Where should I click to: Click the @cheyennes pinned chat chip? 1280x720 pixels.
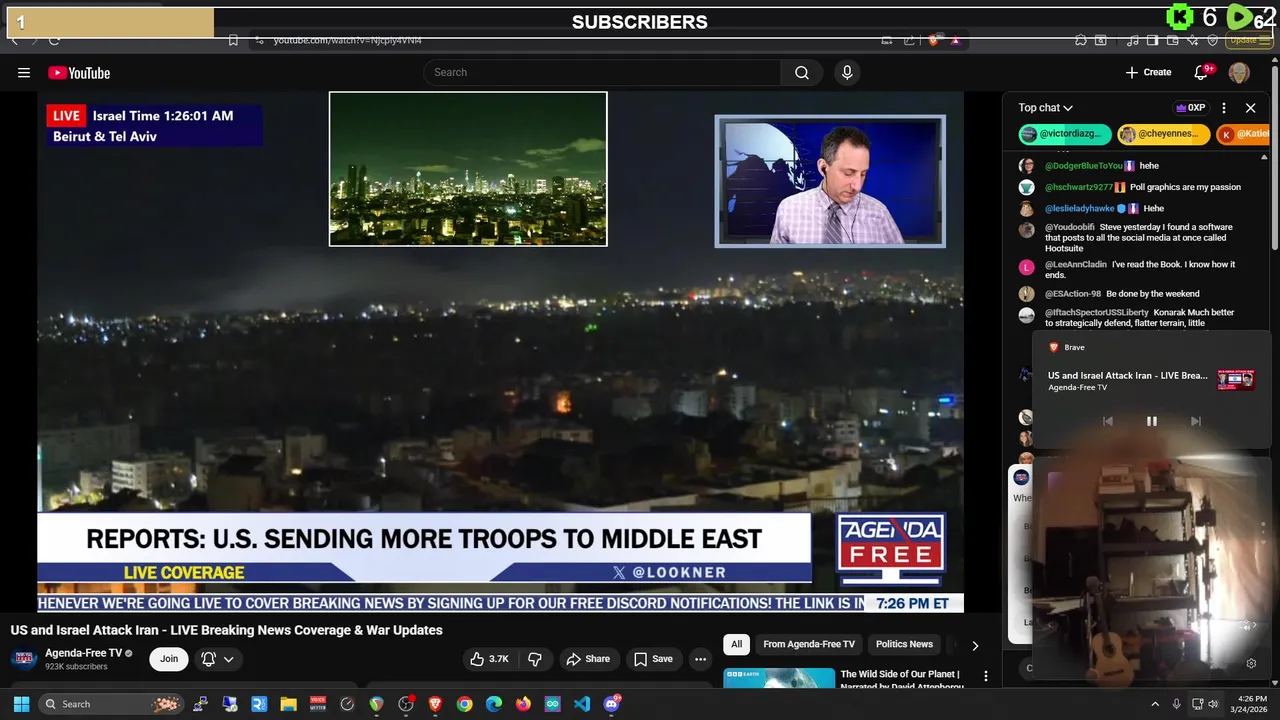tap(1163, 134)
